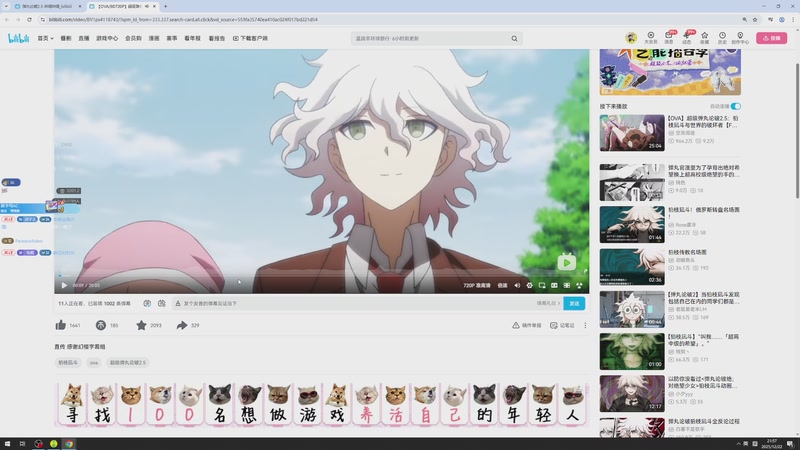Click 稿件举报 report icon

[x=527, y=325]
